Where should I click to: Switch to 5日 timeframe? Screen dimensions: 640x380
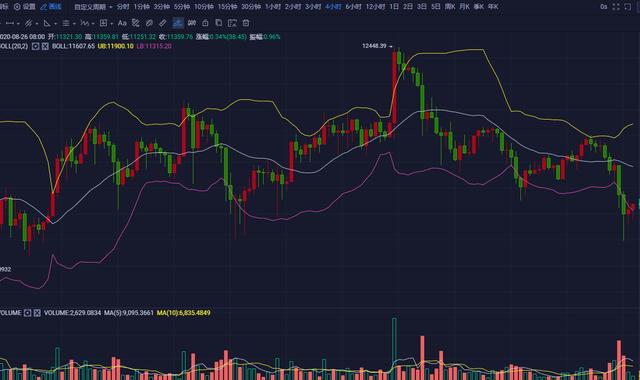(x=436, y=7)
